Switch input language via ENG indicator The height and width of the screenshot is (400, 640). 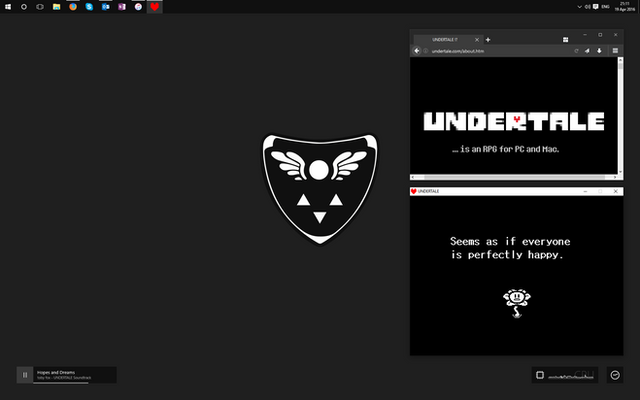(605, 7)
